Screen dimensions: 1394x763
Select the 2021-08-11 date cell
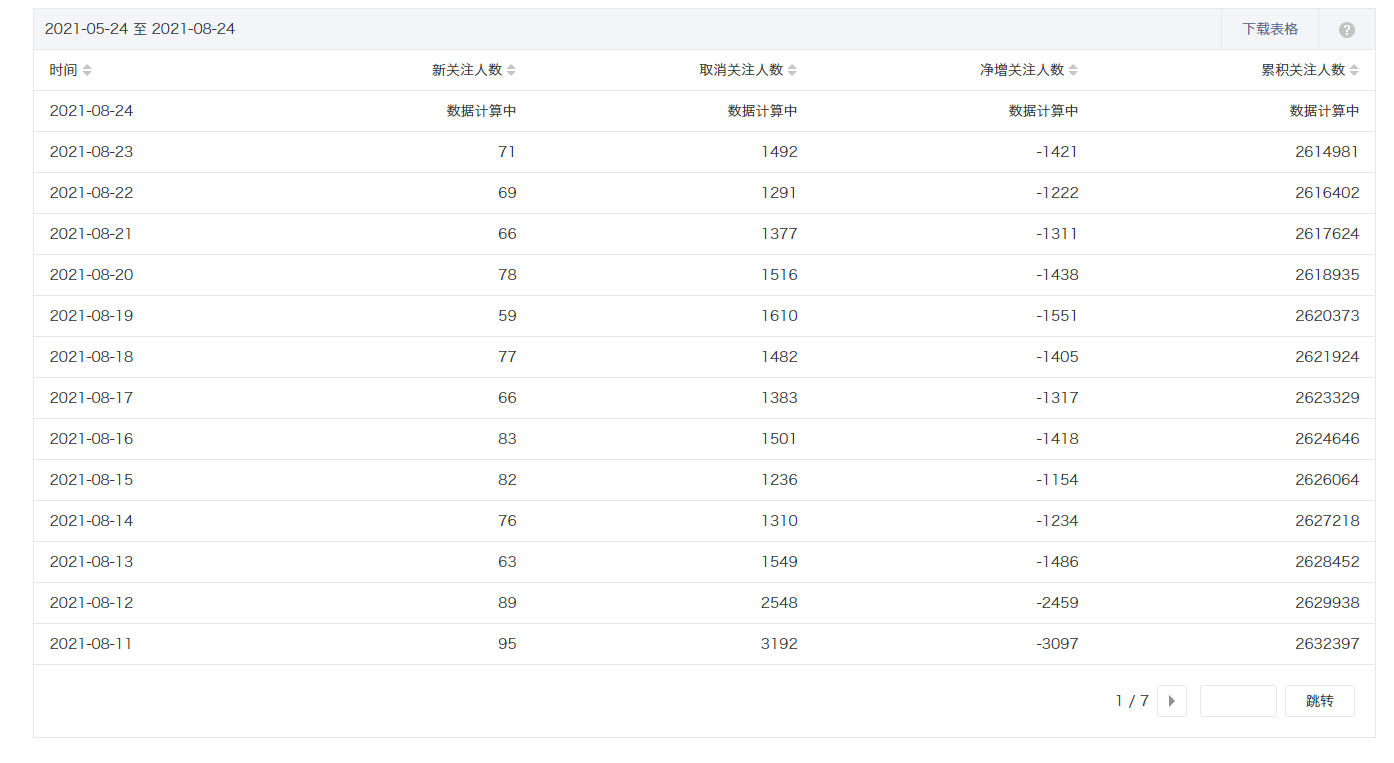tap(91, 644)
